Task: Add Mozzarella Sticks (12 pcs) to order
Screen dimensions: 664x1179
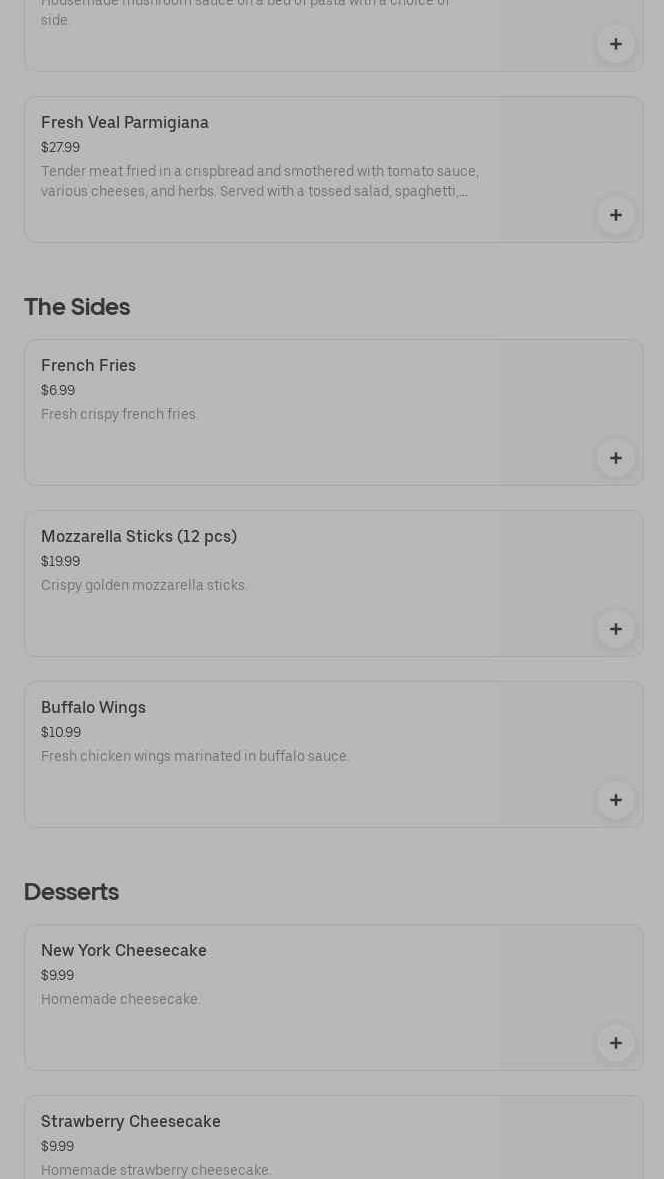Action: pyautogui.click(x=615, y=629)
